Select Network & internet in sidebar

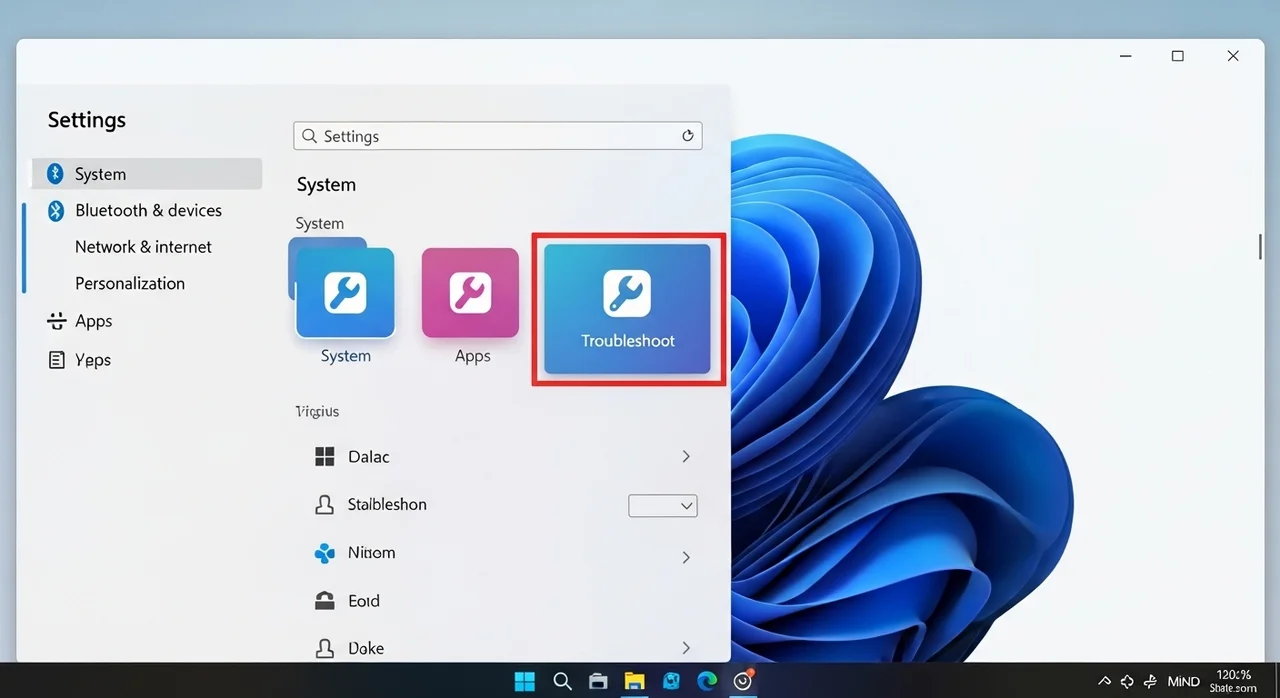coord(143,247)
